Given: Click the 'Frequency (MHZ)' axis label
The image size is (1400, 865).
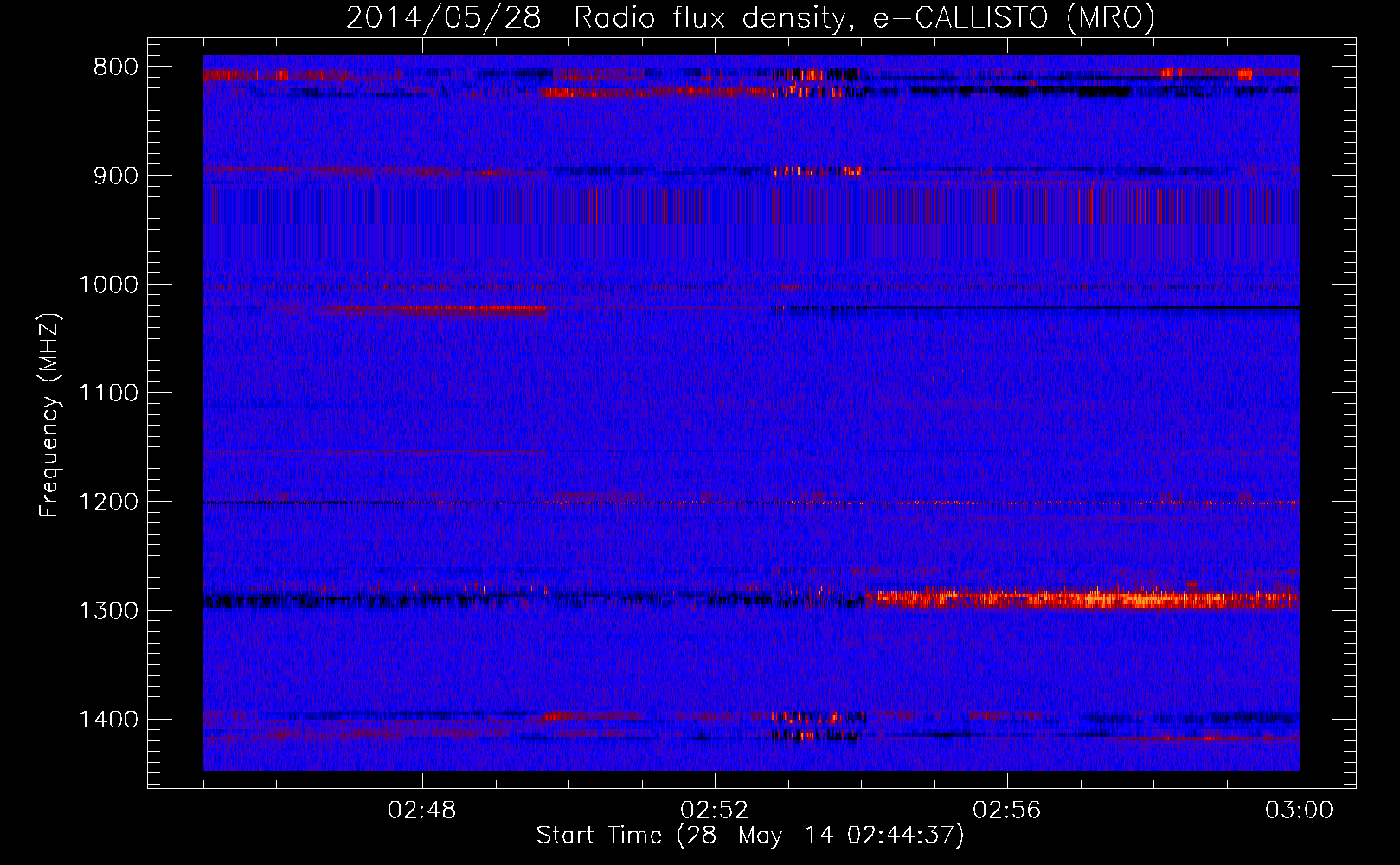Looking at the screenshot, I should pyautogui.click(x=49, y=415).
